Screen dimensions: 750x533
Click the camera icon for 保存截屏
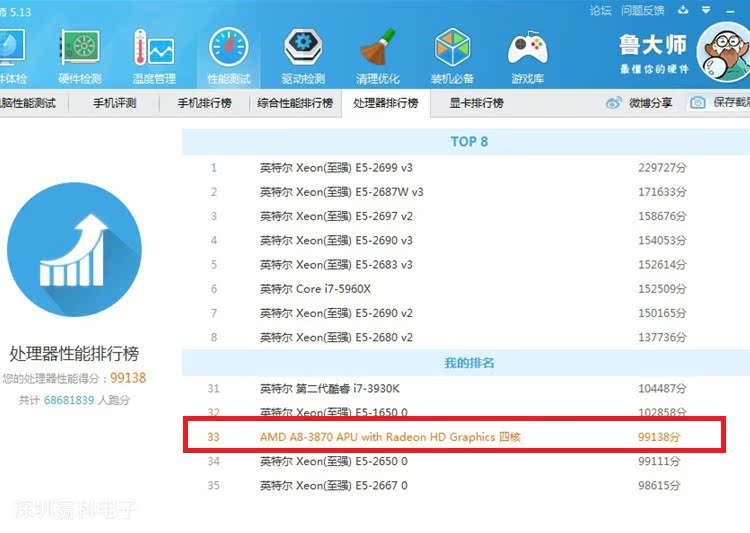tap(698, 102)
